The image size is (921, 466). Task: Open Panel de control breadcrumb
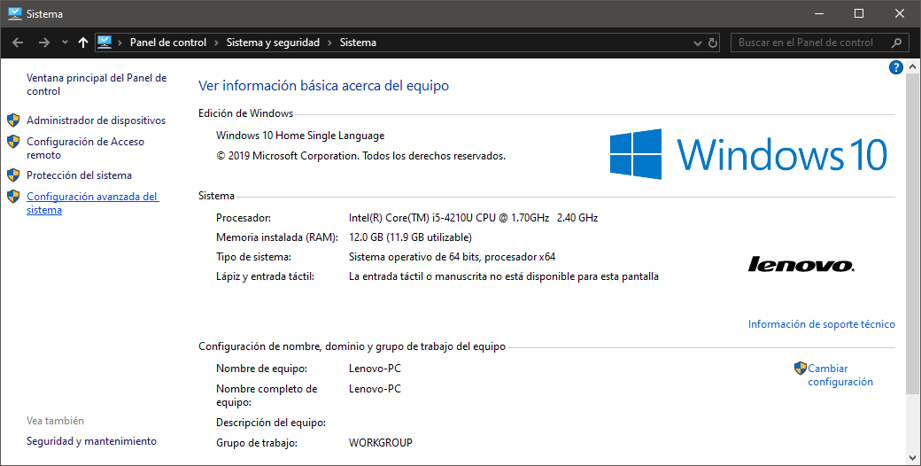click(168, 42)
